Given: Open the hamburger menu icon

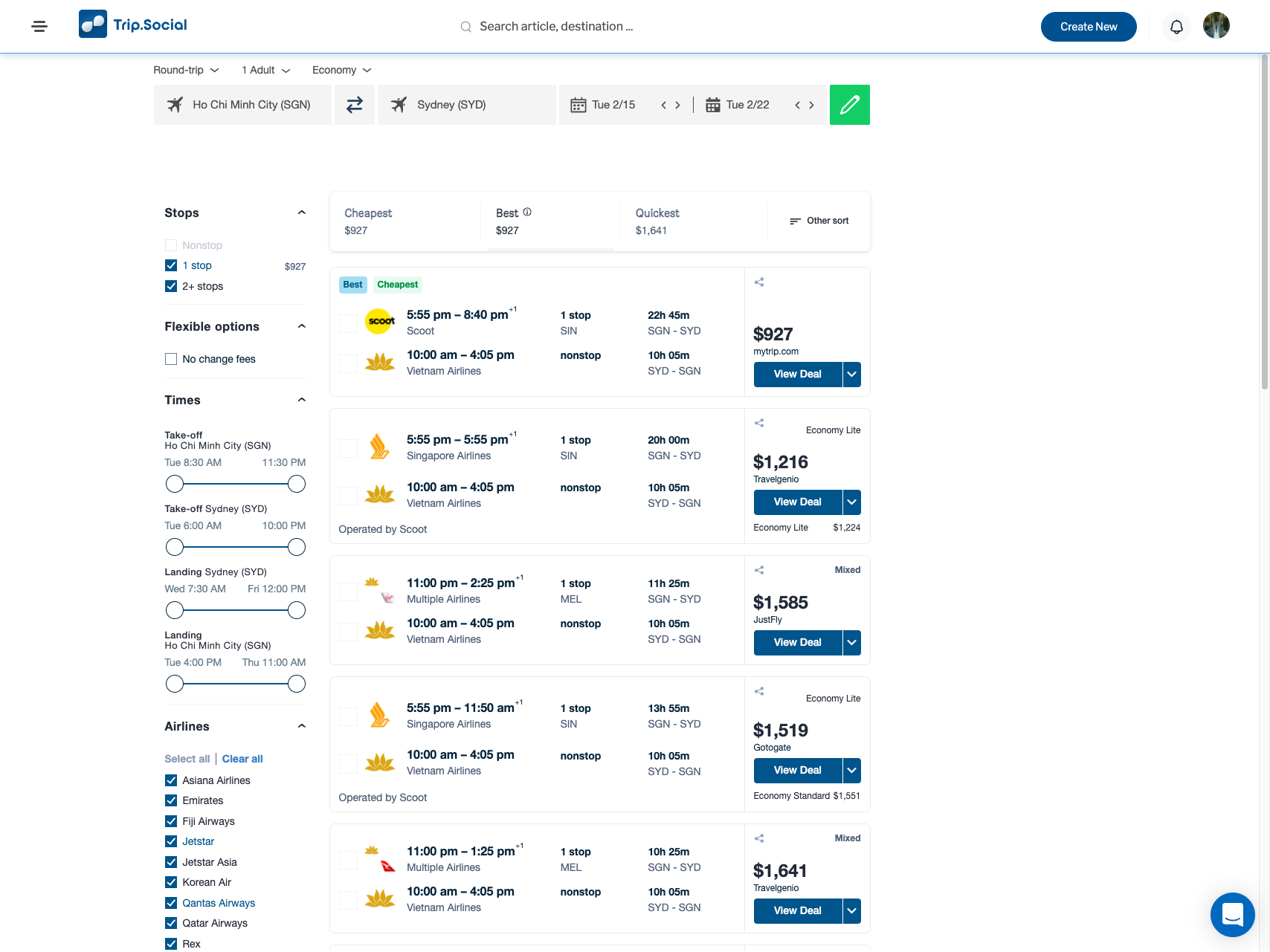Looking at the screenshot, I should coord(39,26).
